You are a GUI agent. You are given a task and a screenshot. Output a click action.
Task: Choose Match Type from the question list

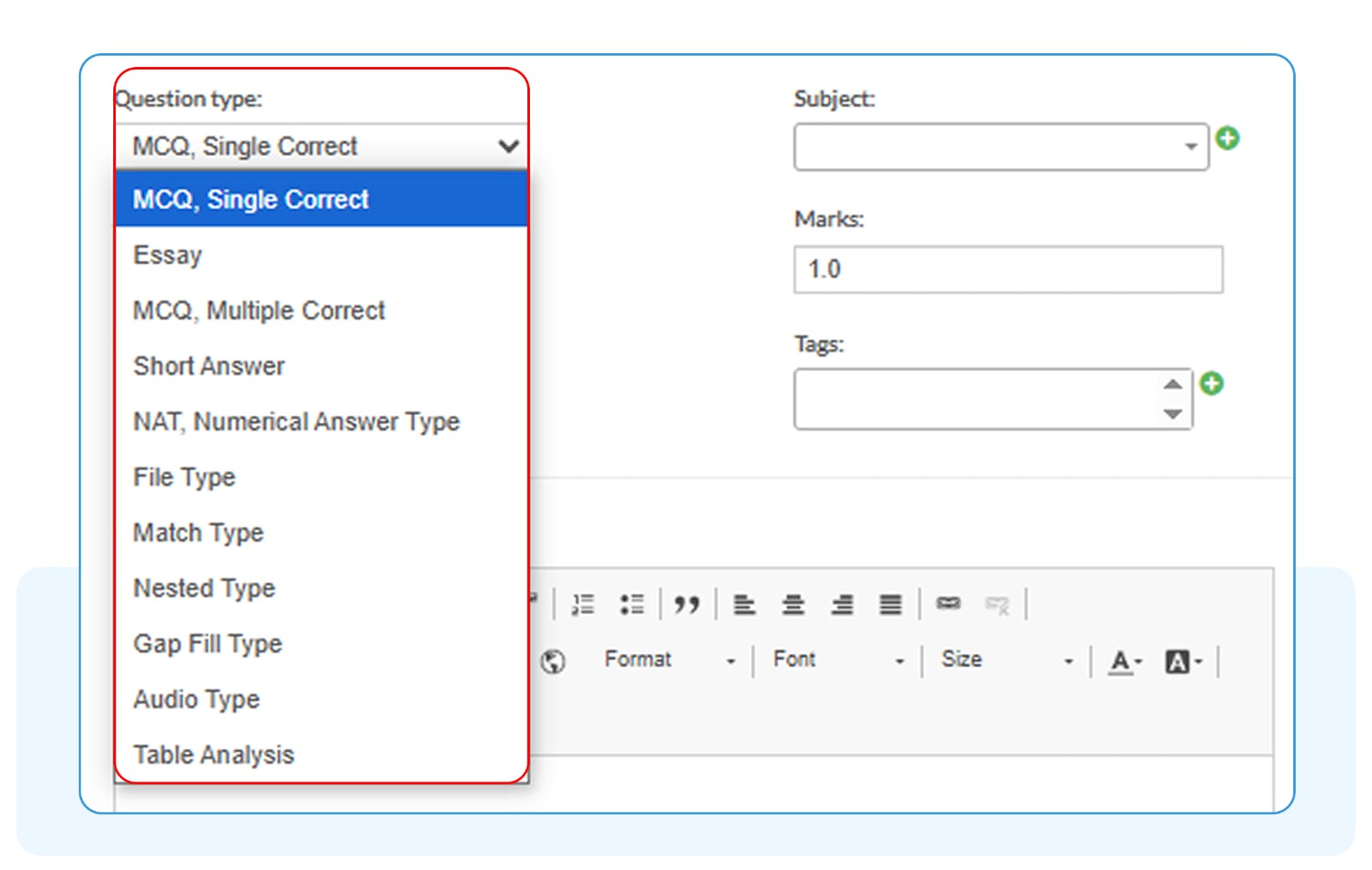click(198, 532)
